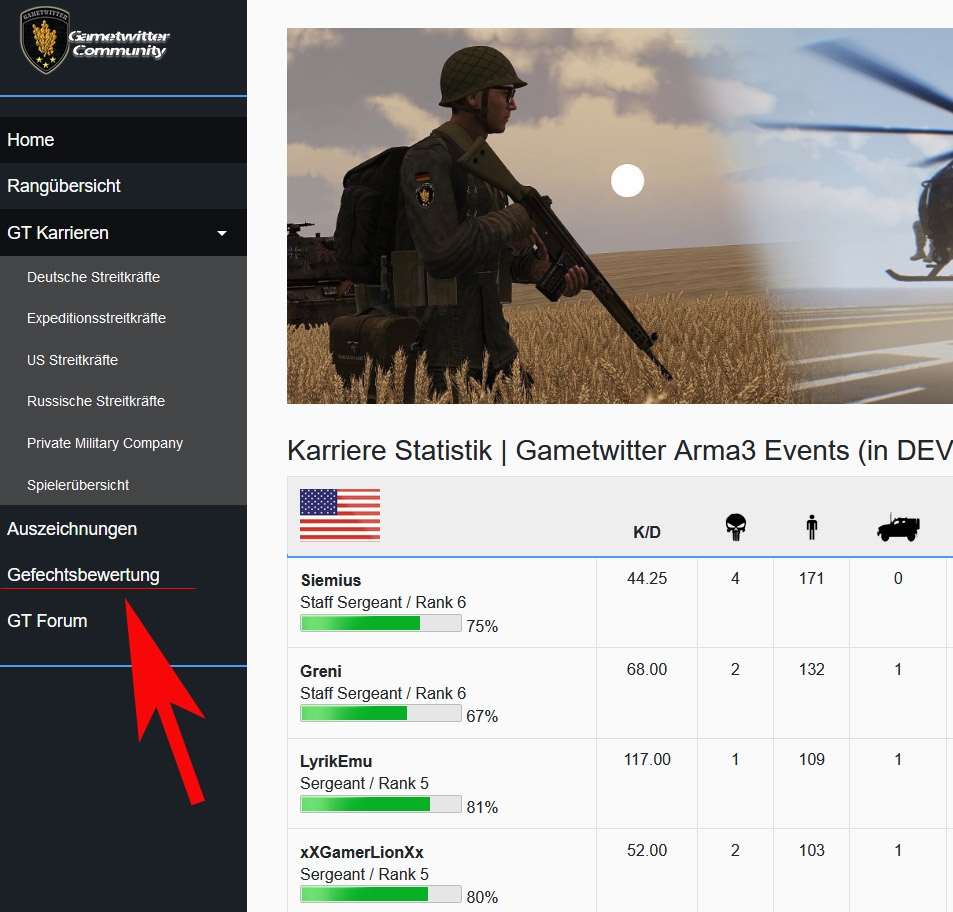Click xXGamerLionXx 80% progress bar

coord(380,894)
